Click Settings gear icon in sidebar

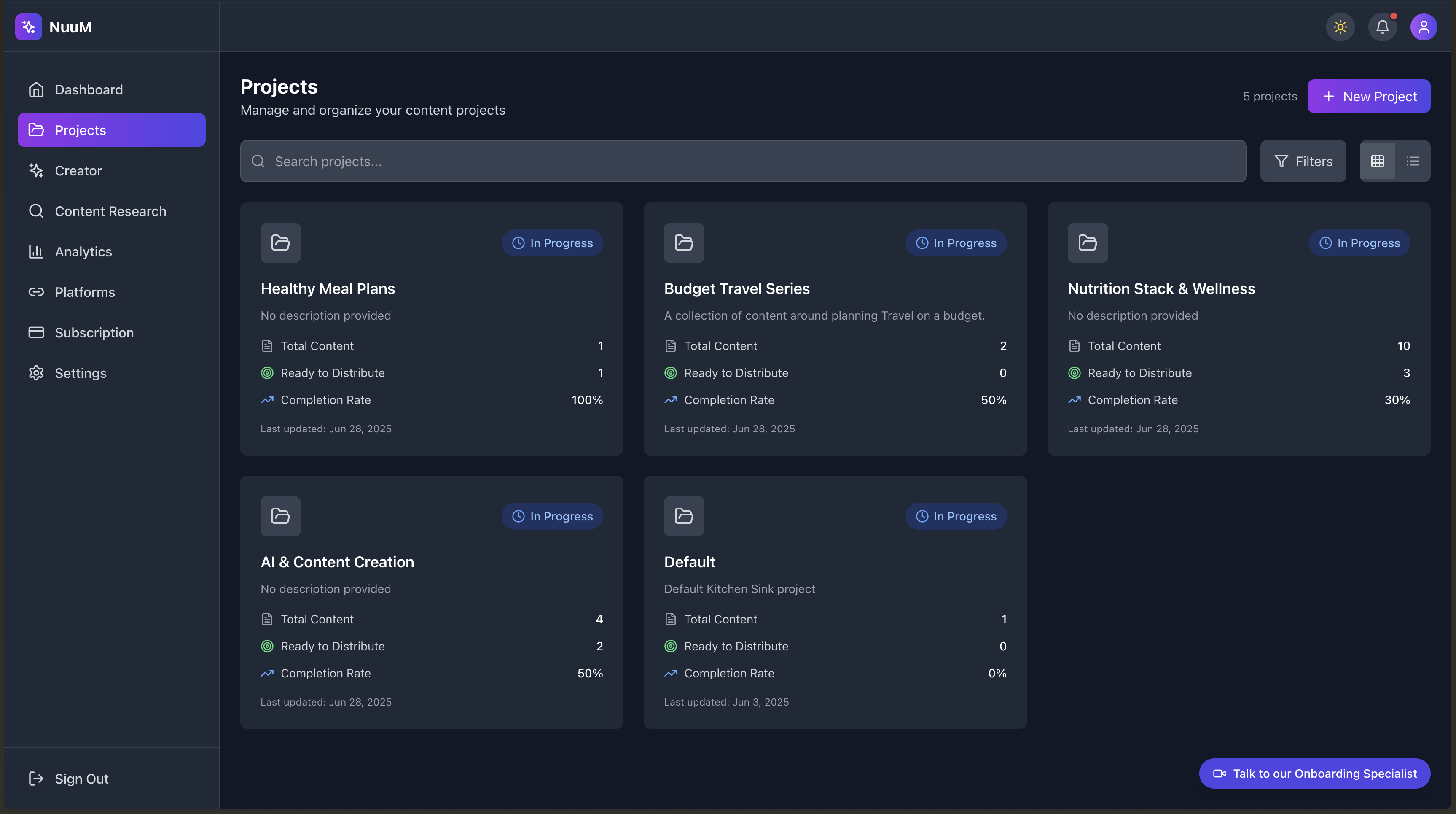(x=36, y=373)
